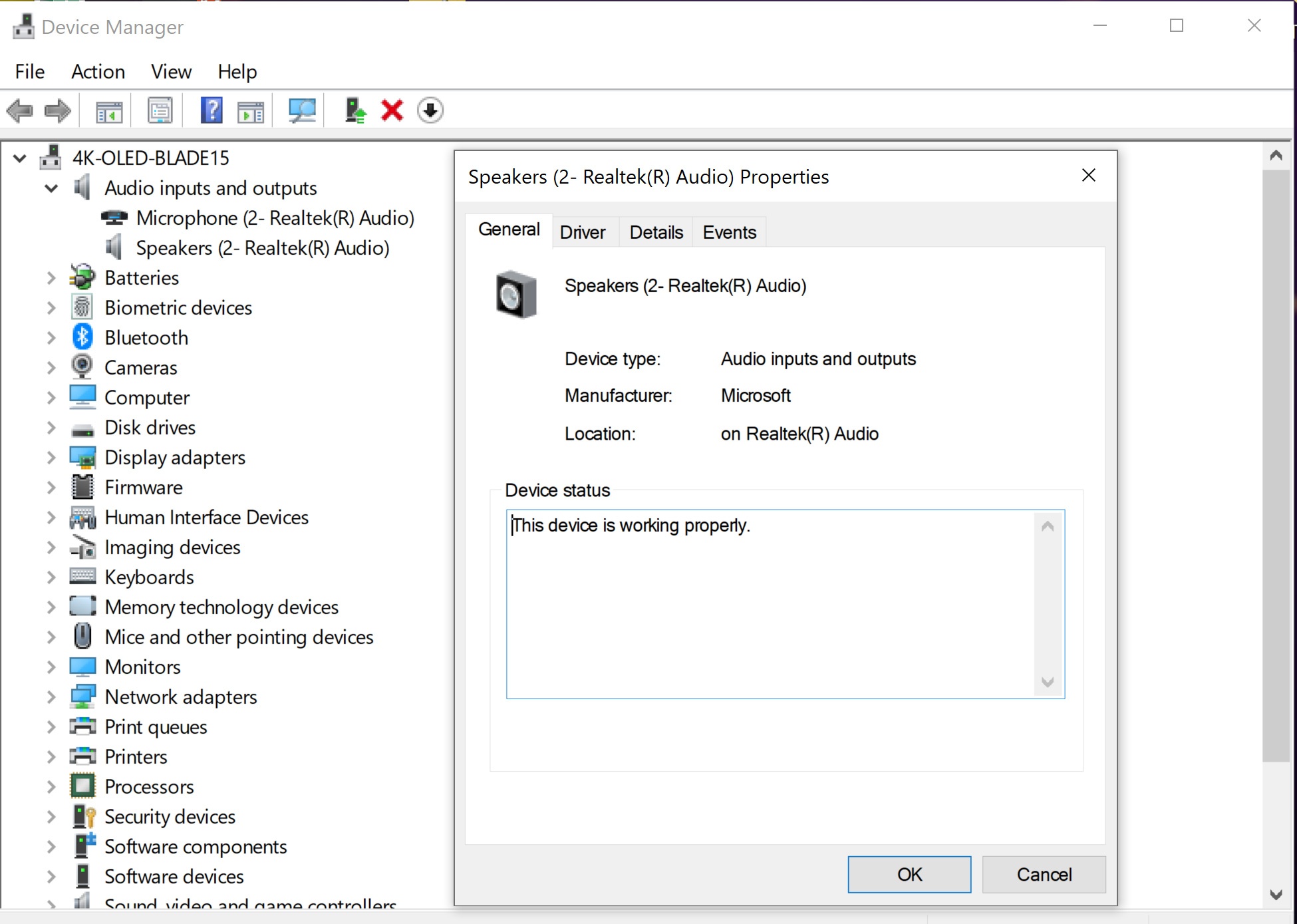Click the Network adapters icon
The height and width of the screenshot is (924, 1297).
tap(82, 696)
